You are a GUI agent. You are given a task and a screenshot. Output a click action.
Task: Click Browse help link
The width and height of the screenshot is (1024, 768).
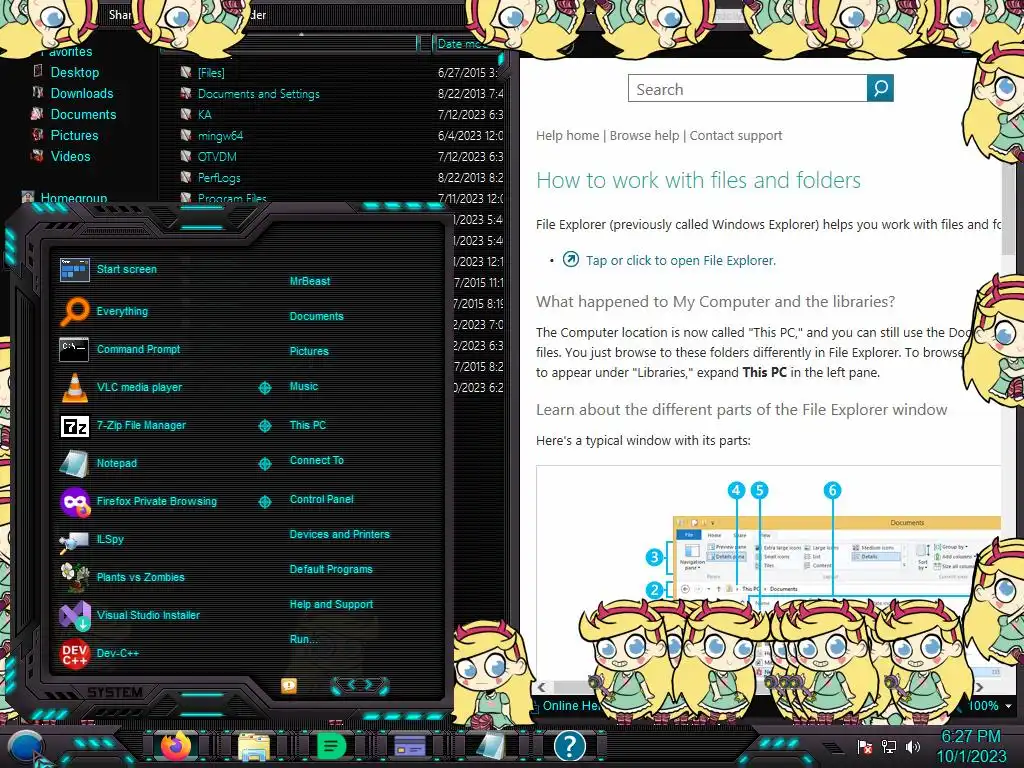coord(645,135)
